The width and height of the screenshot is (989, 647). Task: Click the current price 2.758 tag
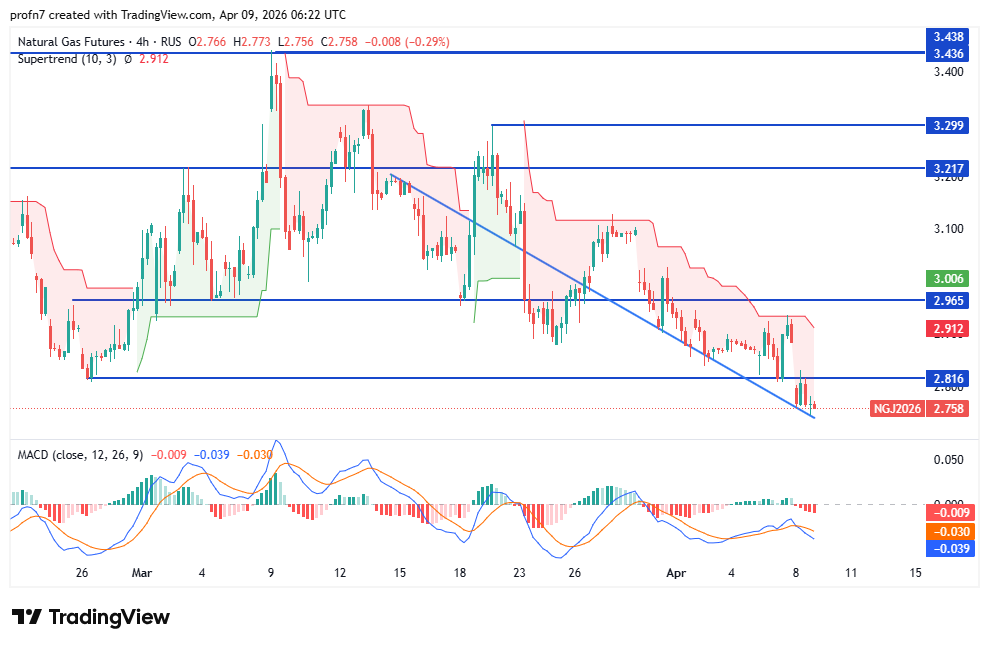coord(948,409)
